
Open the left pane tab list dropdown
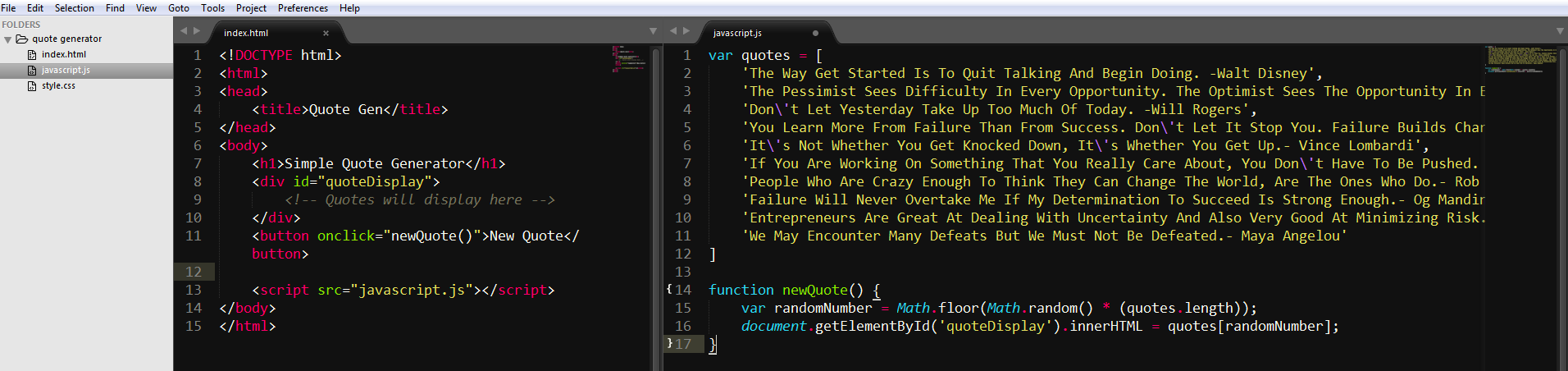coord(654,31)
